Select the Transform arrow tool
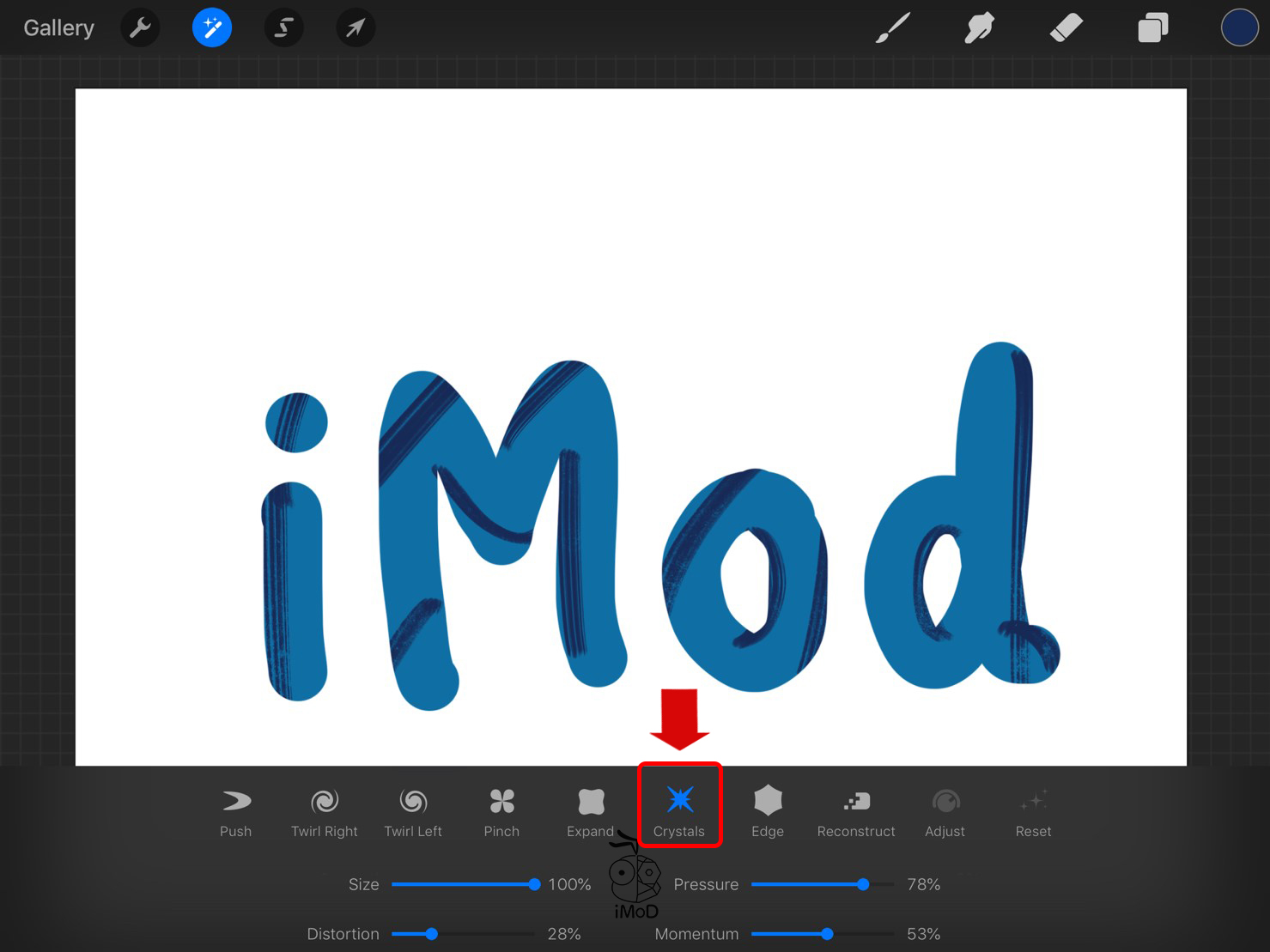The width and height of the screenshot is (1270, 952). 355,27
